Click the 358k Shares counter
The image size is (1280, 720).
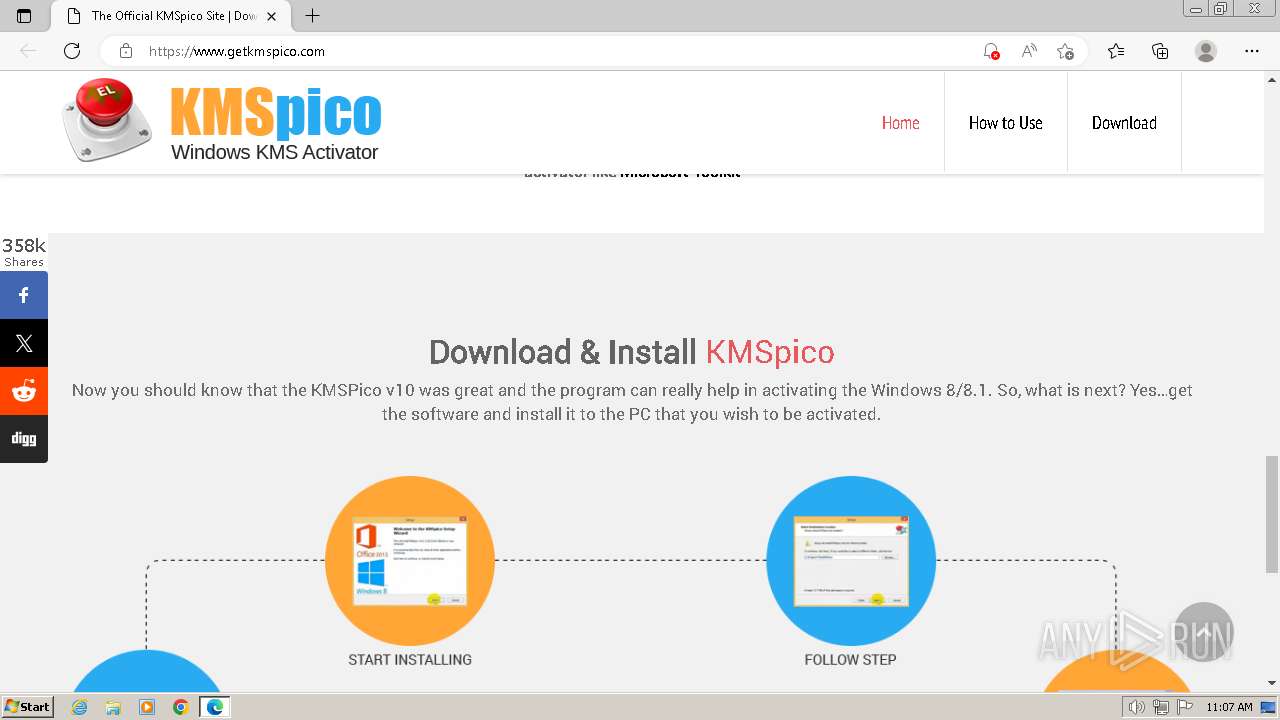tap(24, 252)
